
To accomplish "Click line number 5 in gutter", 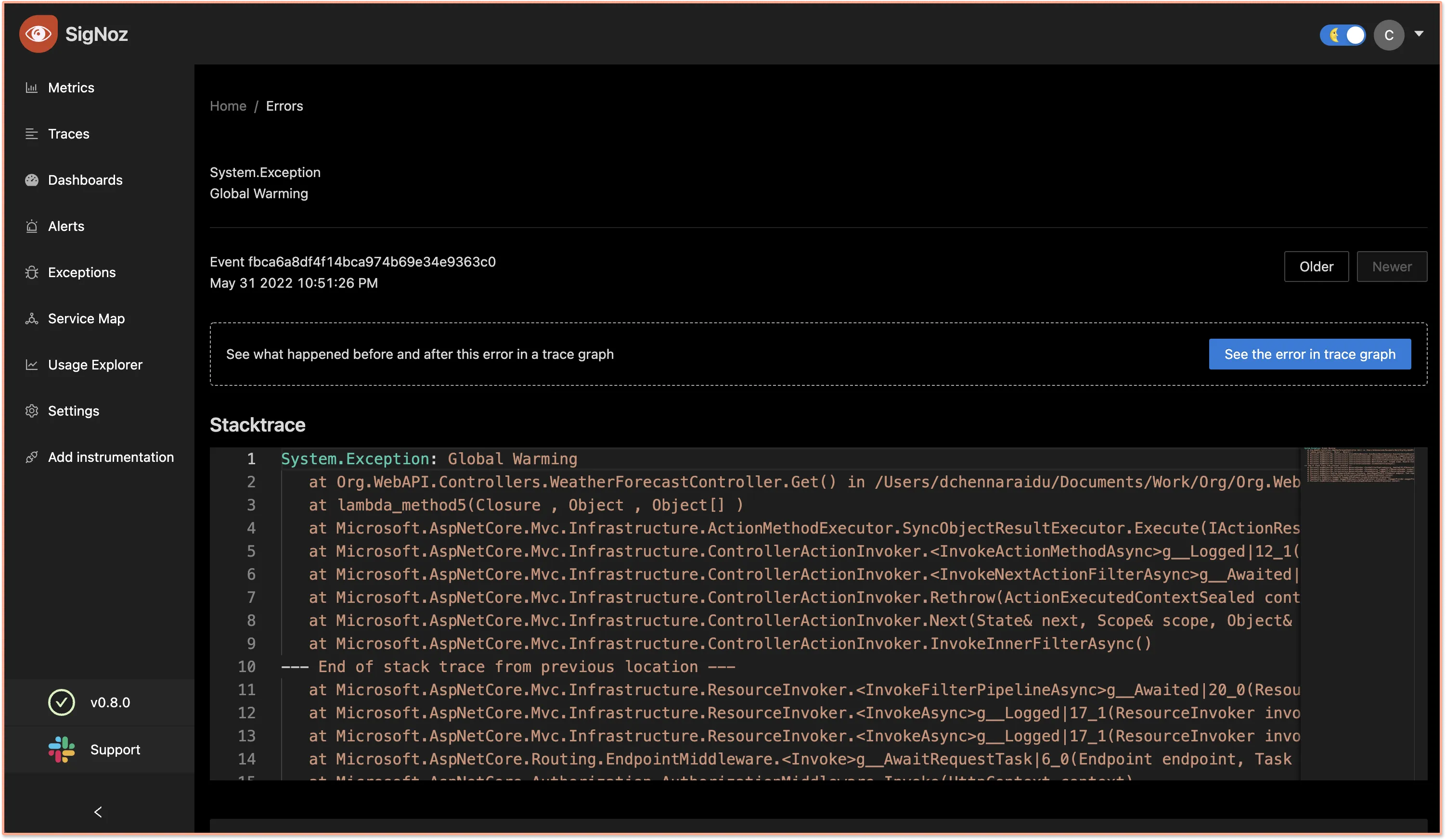I will click(x=251, y=551).
